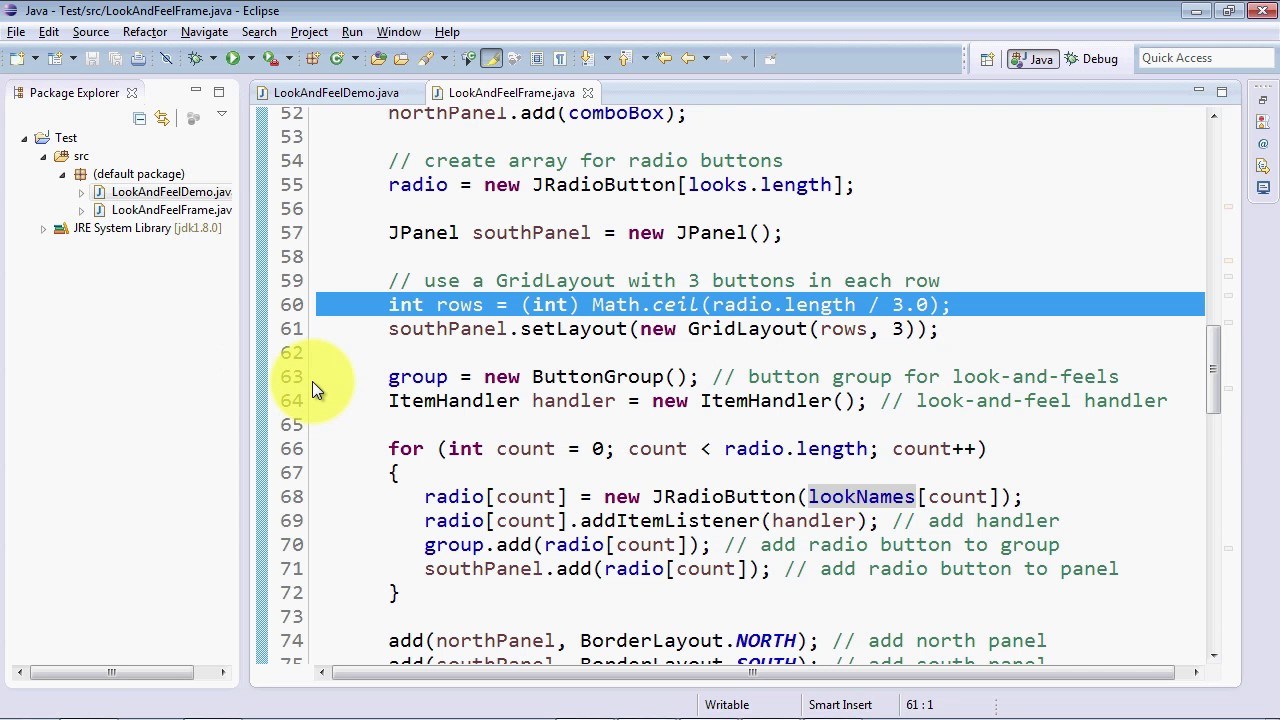Viewport: 1280px width, 720px height.
Task: Click the Restore icon in right trim
Action: pos(1264,100)
